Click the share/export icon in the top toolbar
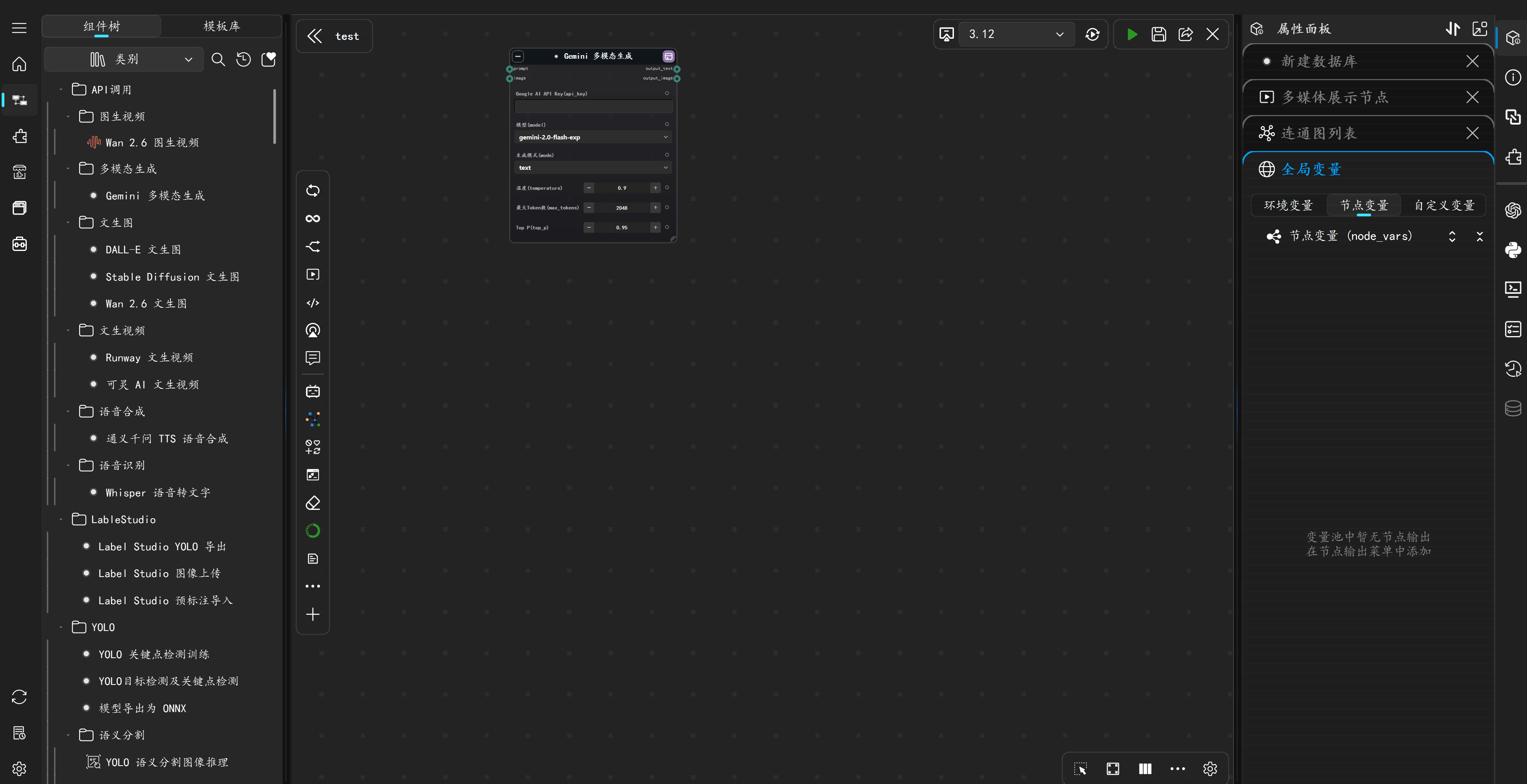Screen dimensions: 1527x784 pos(1186,34)
